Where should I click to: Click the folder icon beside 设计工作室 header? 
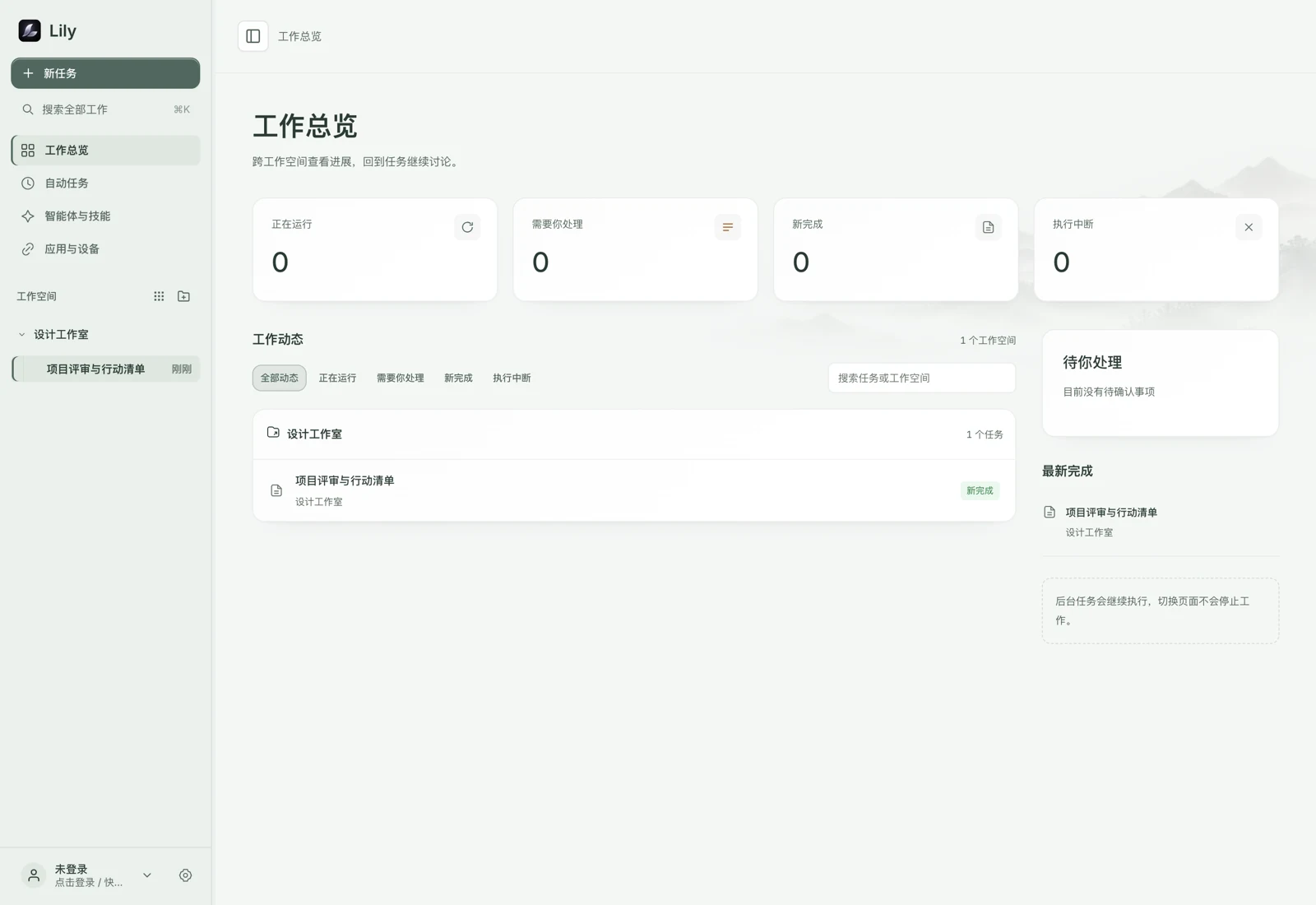pos(273,433)
